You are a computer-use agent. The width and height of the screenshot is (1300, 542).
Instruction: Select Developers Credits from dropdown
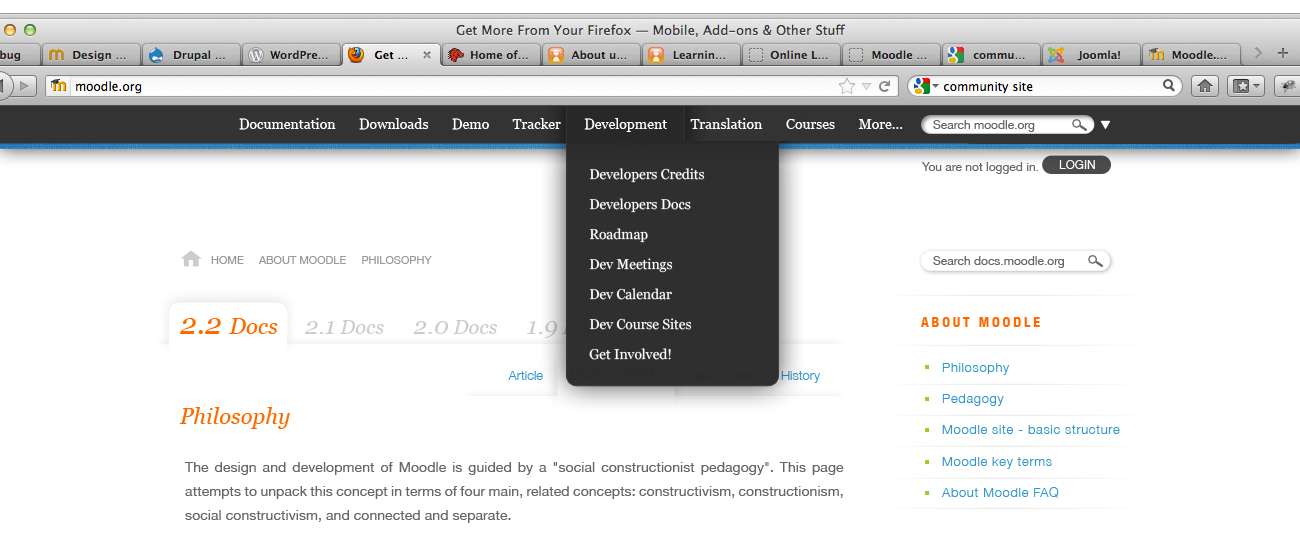(x=646, y=174)
